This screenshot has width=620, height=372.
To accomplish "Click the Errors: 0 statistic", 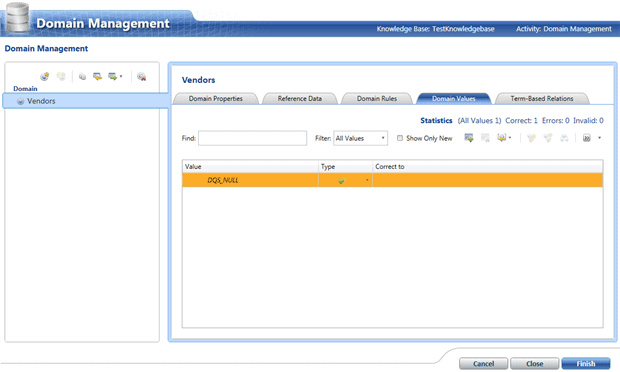I will pyautogui.click(x=556, y=121).
